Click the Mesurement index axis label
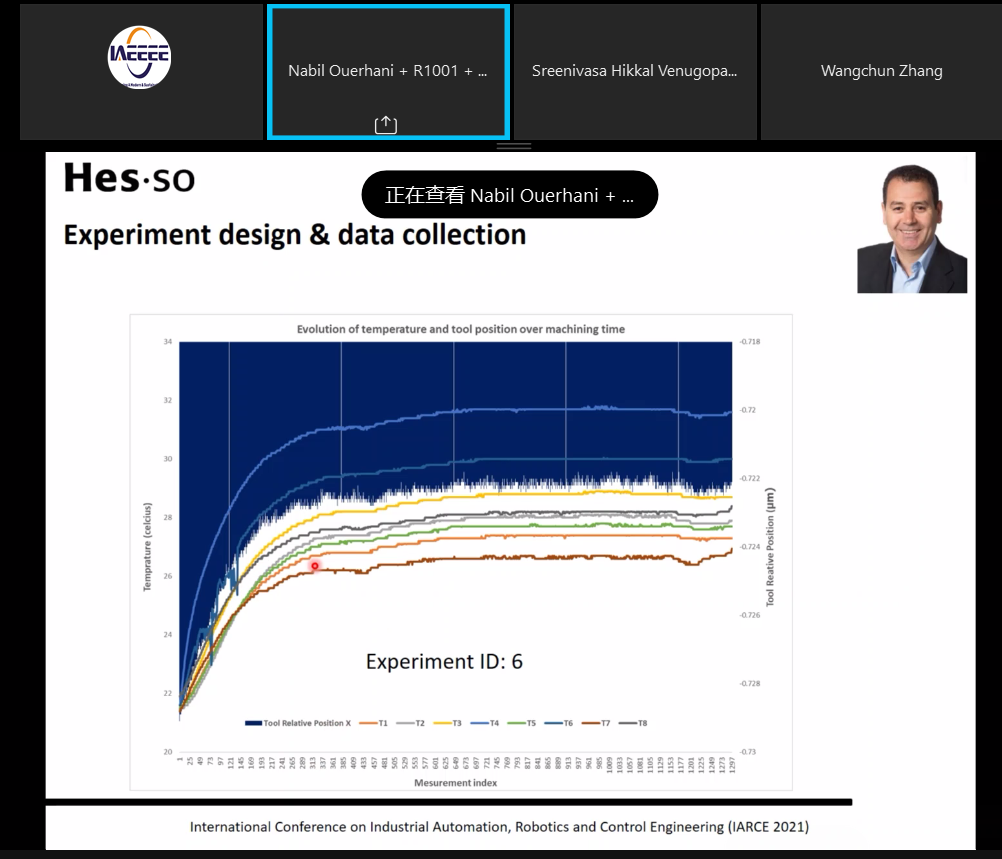1002x859 pixels. [455, 782]
